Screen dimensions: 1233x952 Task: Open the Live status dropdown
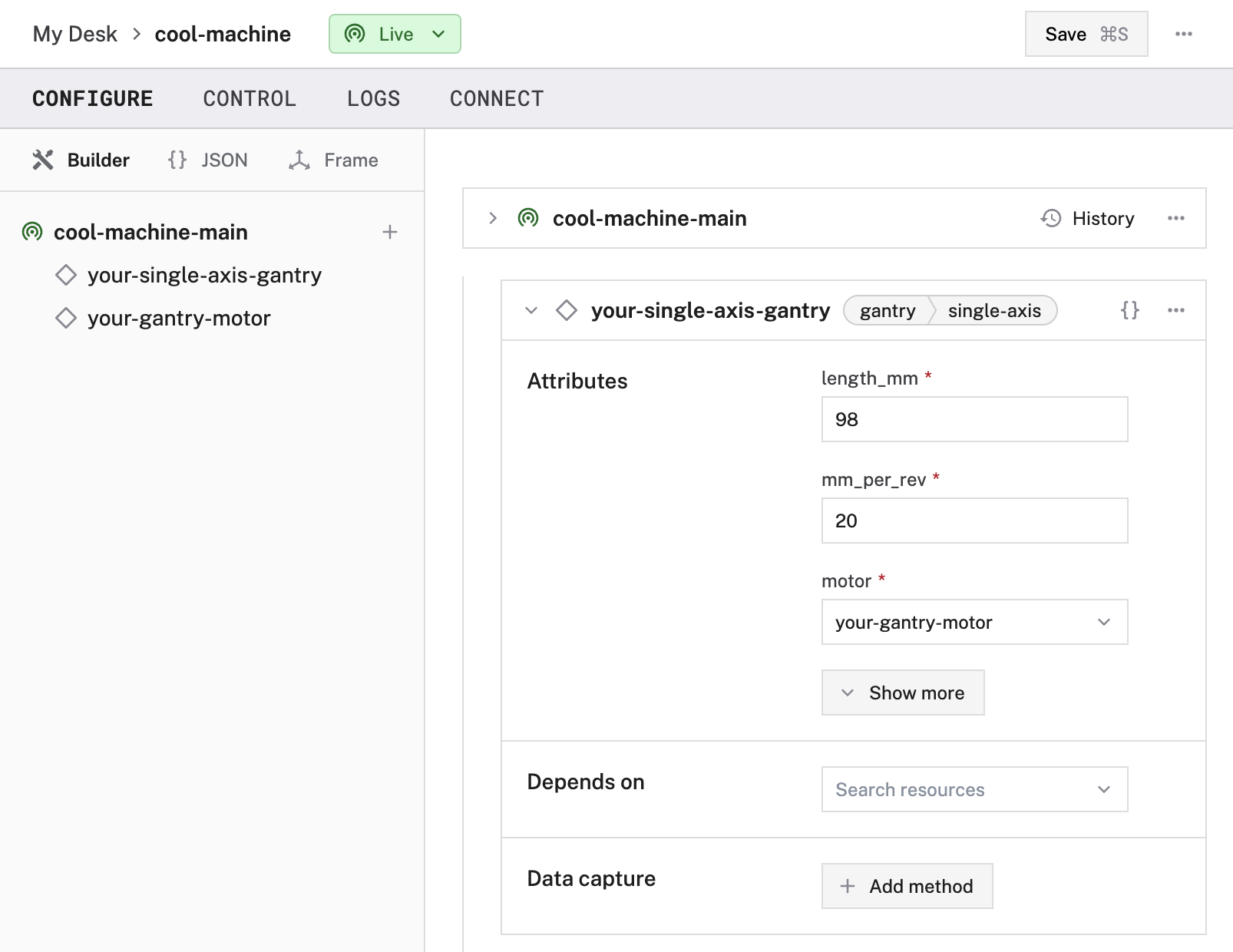pos(395,34)
